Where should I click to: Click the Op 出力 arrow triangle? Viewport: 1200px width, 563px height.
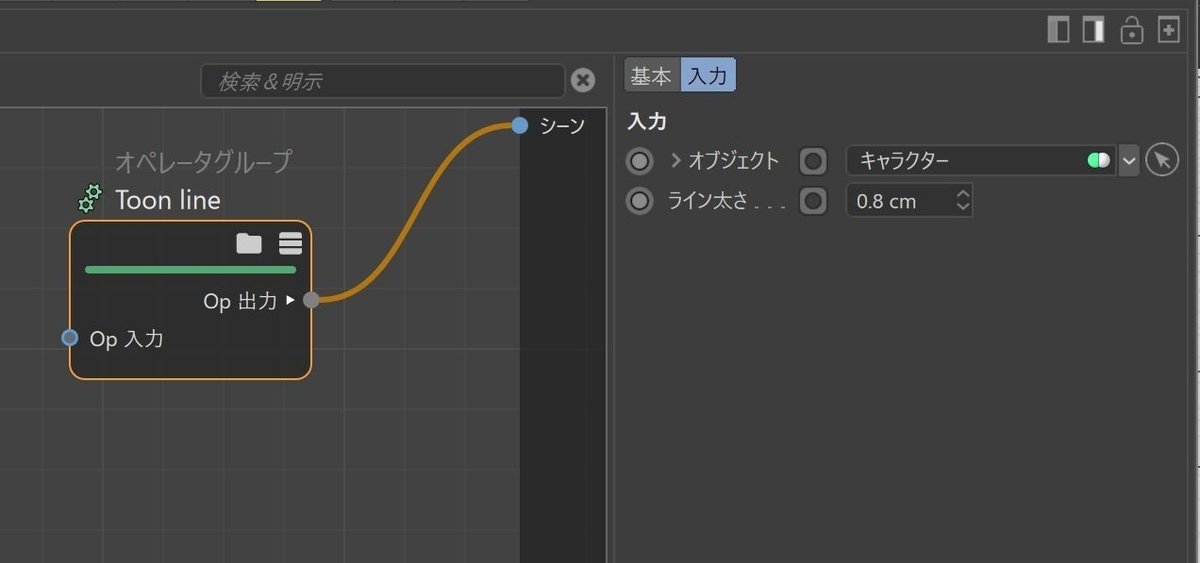291,299
